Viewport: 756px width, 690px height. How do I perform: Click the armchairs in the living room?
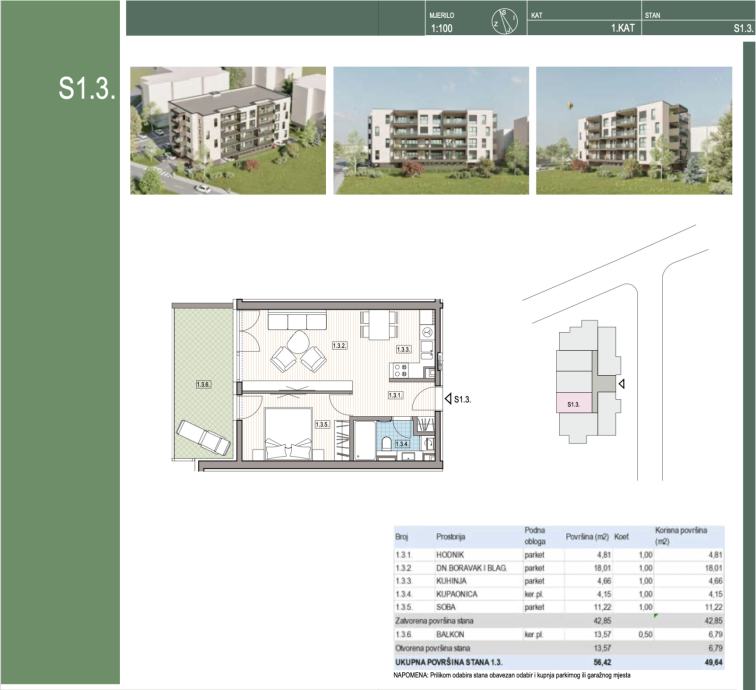point(299,359)
